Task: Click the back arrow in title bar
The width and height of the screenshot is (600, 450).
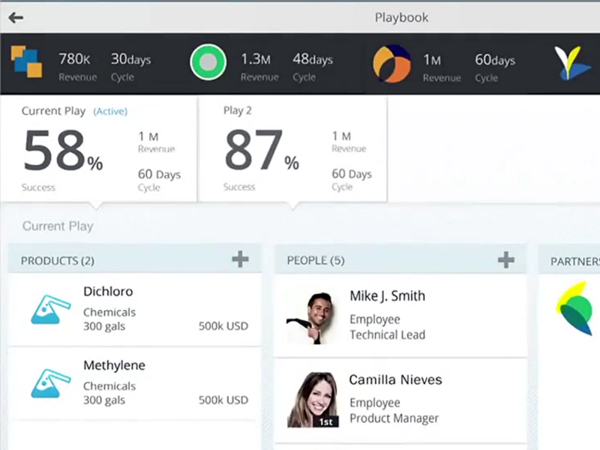Action: tap(16, 17)
